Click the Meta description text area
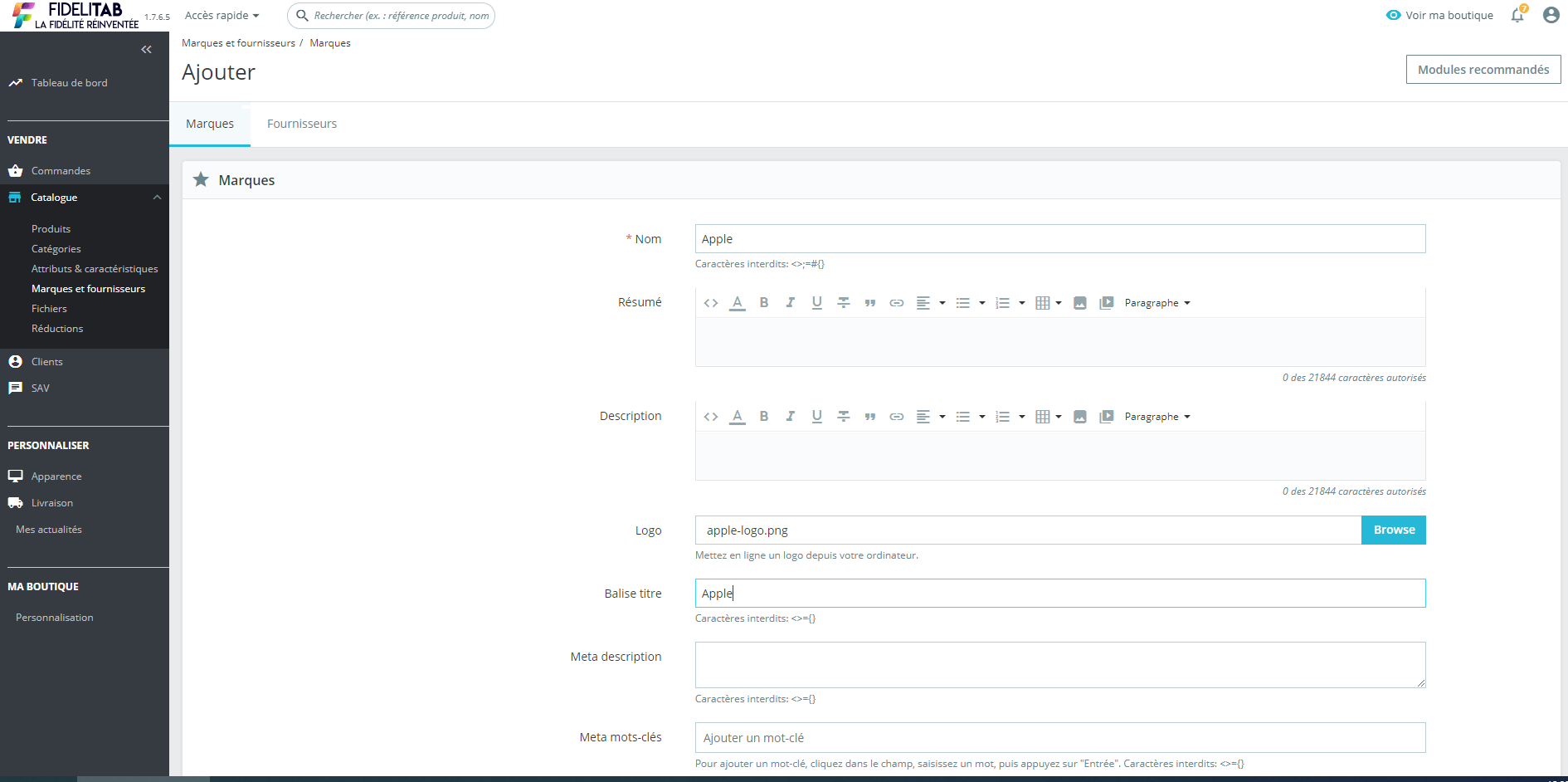 click(1060, 665)
